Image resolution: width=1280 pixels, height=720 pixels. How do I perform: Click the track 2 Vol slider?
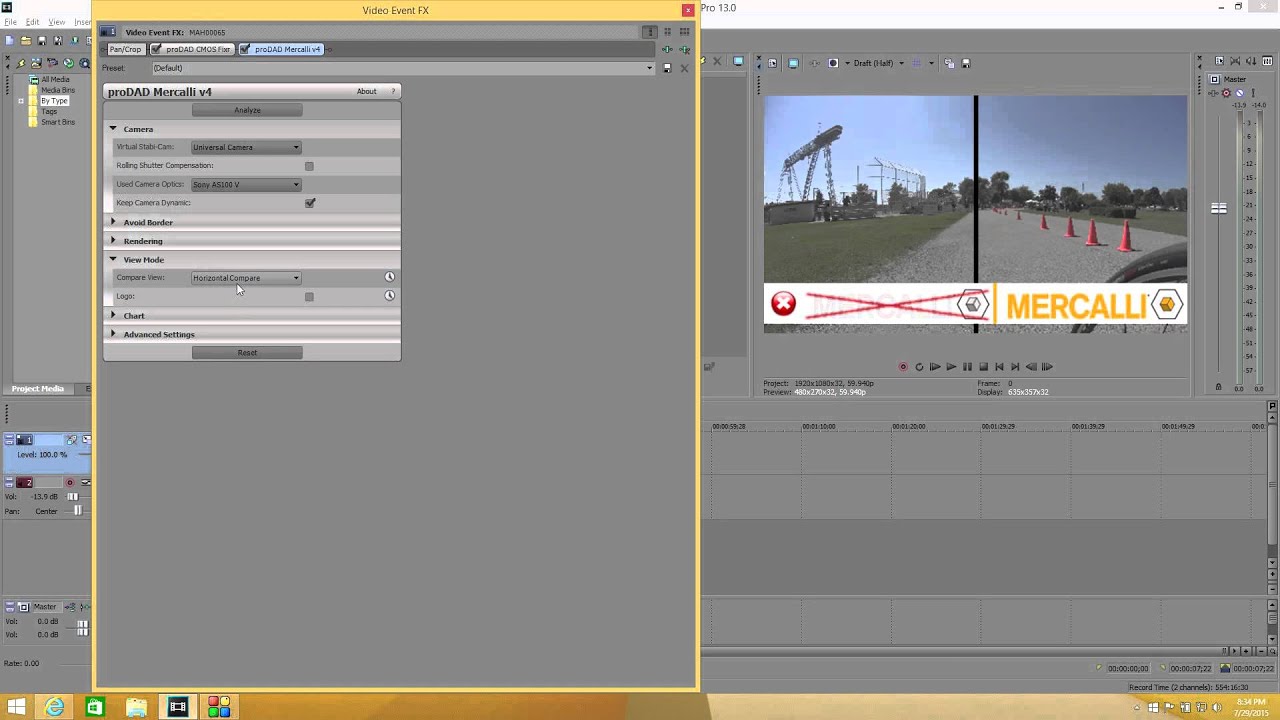(73, 497)
